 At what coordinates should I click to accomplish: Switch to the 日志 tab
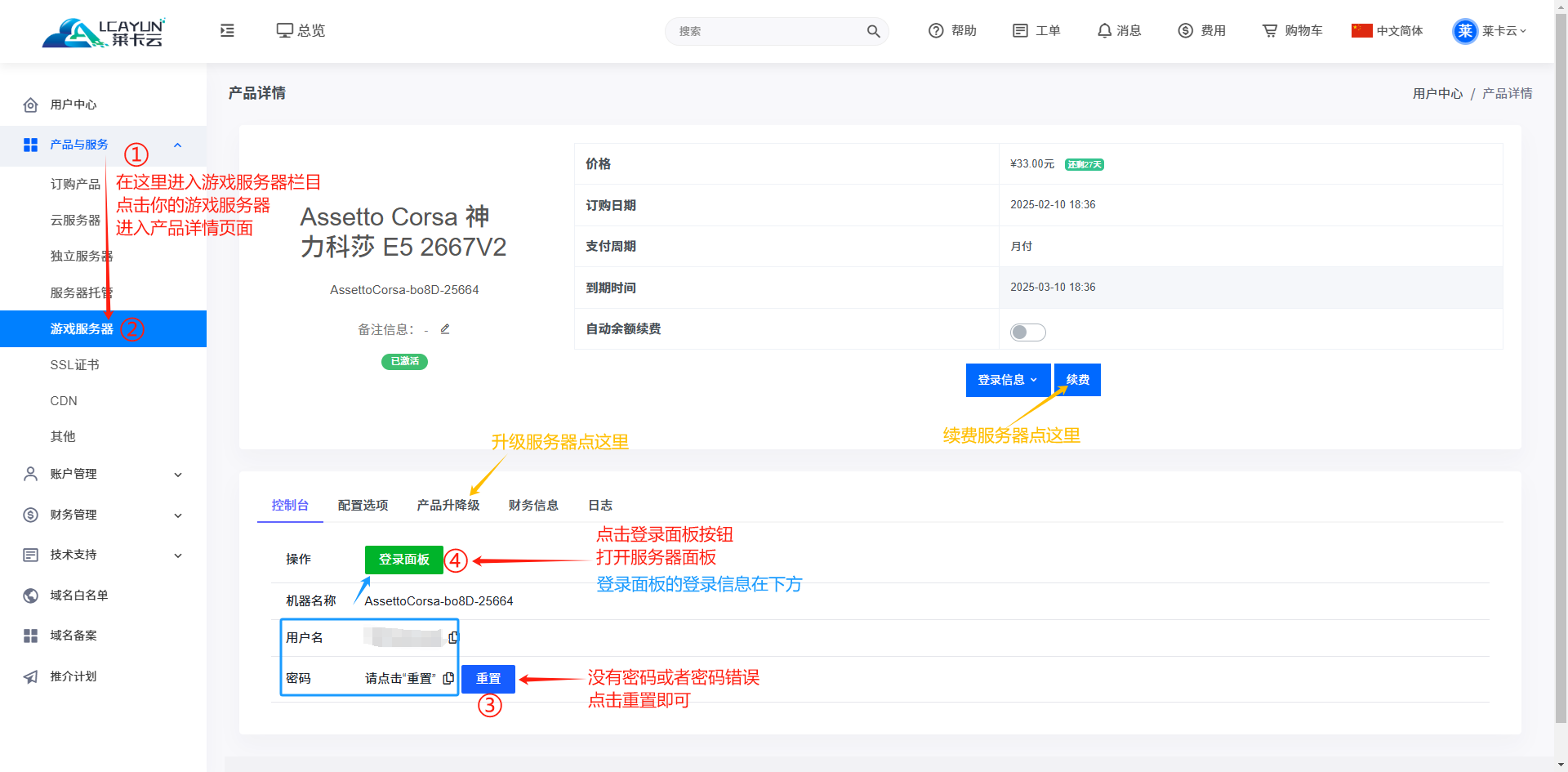coord(600,505)
